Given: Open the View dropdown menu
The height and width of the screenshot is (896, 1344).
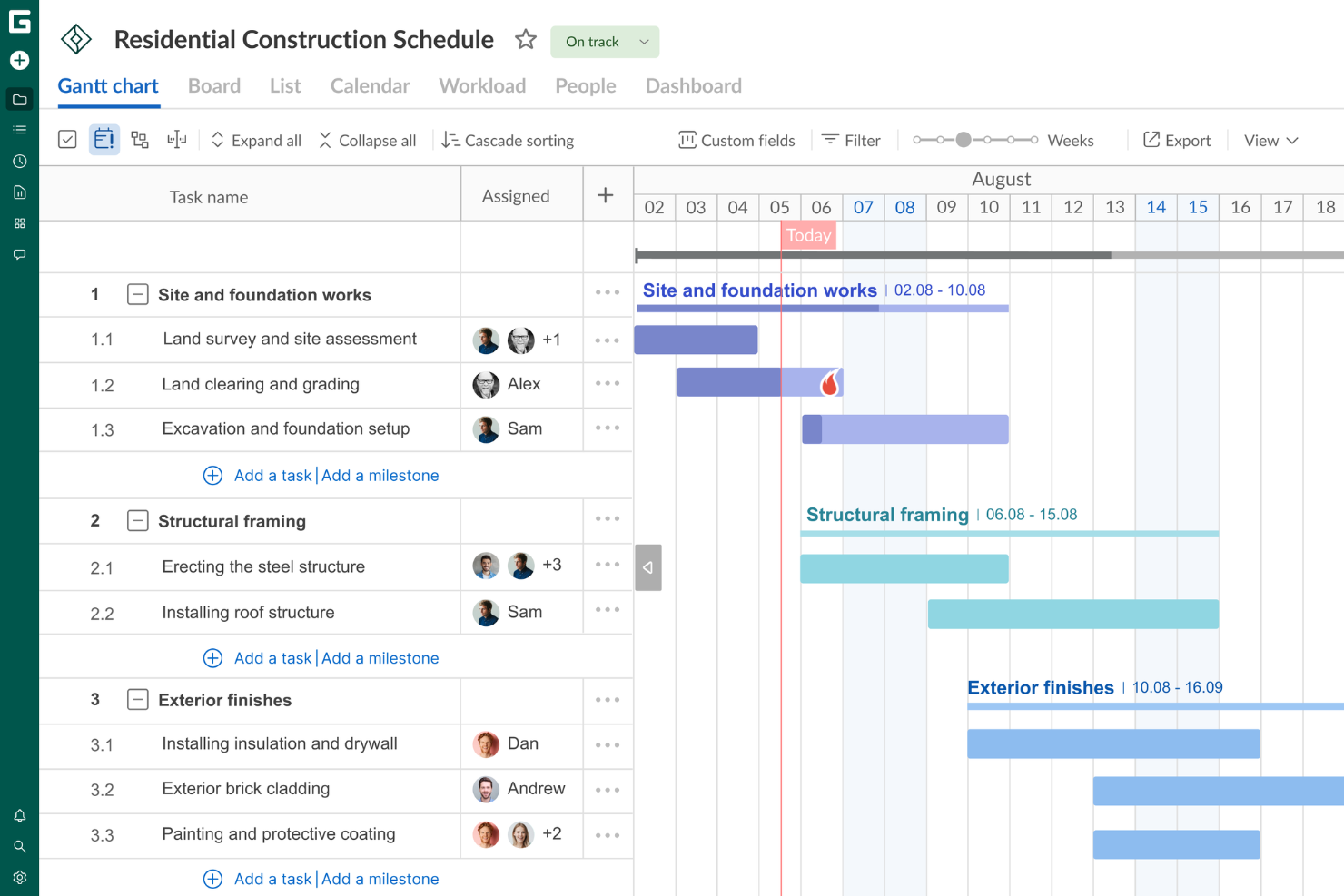Looking at the screenshot, I should tap(1270, 141).
